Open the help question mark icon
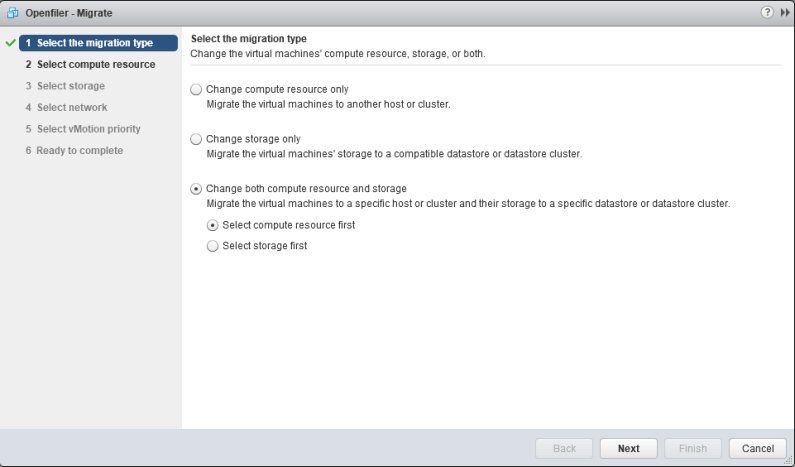Viewport: 795px width, 467px height. (x=769, y=12)
